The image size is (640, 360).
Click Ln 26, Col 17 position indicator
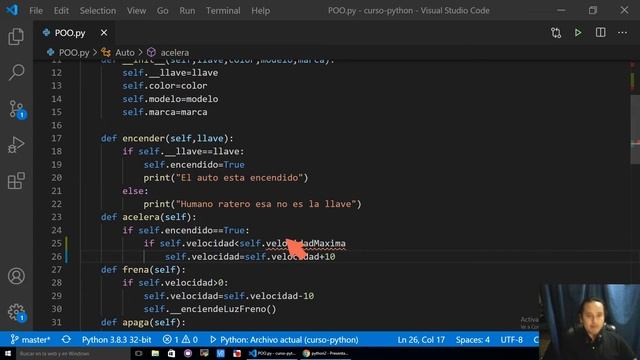tap(421, 340)
